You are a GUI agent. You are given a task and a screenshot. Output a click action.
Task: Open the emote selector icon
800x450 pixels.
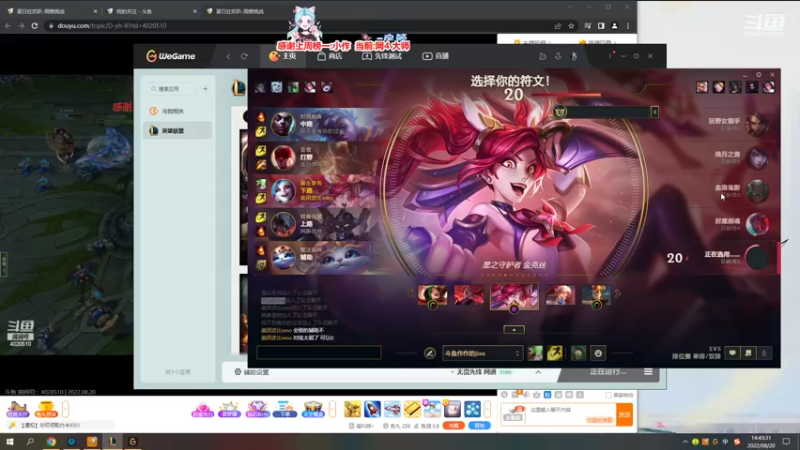598,353
